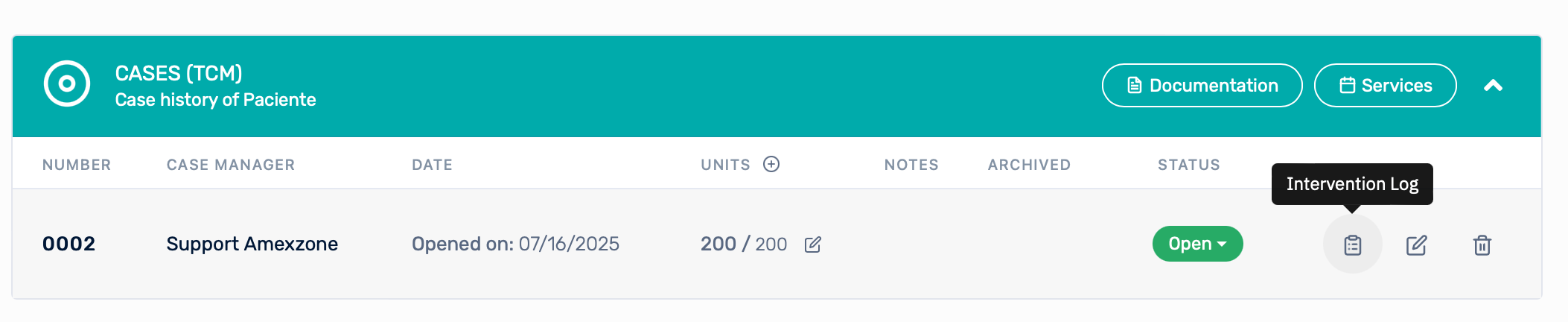Delete case 0002 with trash icon
1568x322 pixels.
(1482, 244)
